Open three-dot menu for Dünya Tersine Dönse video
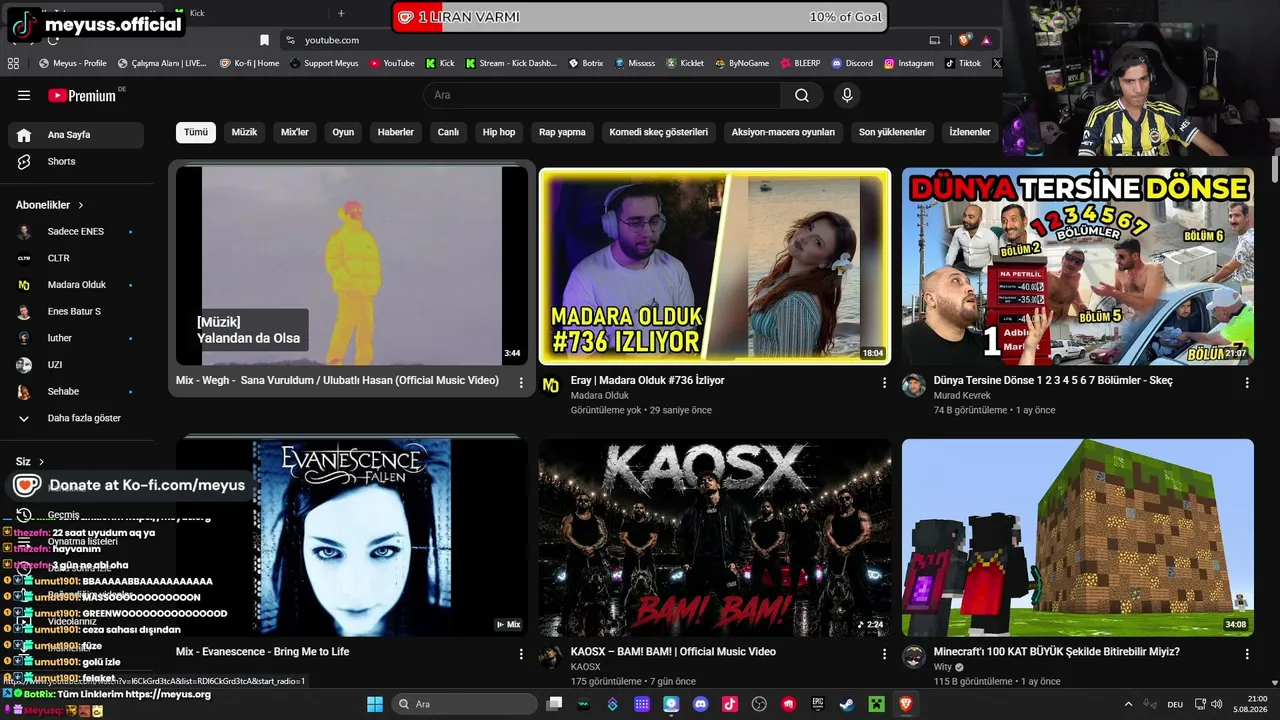This screenshot has width=1280, height=720. point(1247,382)
